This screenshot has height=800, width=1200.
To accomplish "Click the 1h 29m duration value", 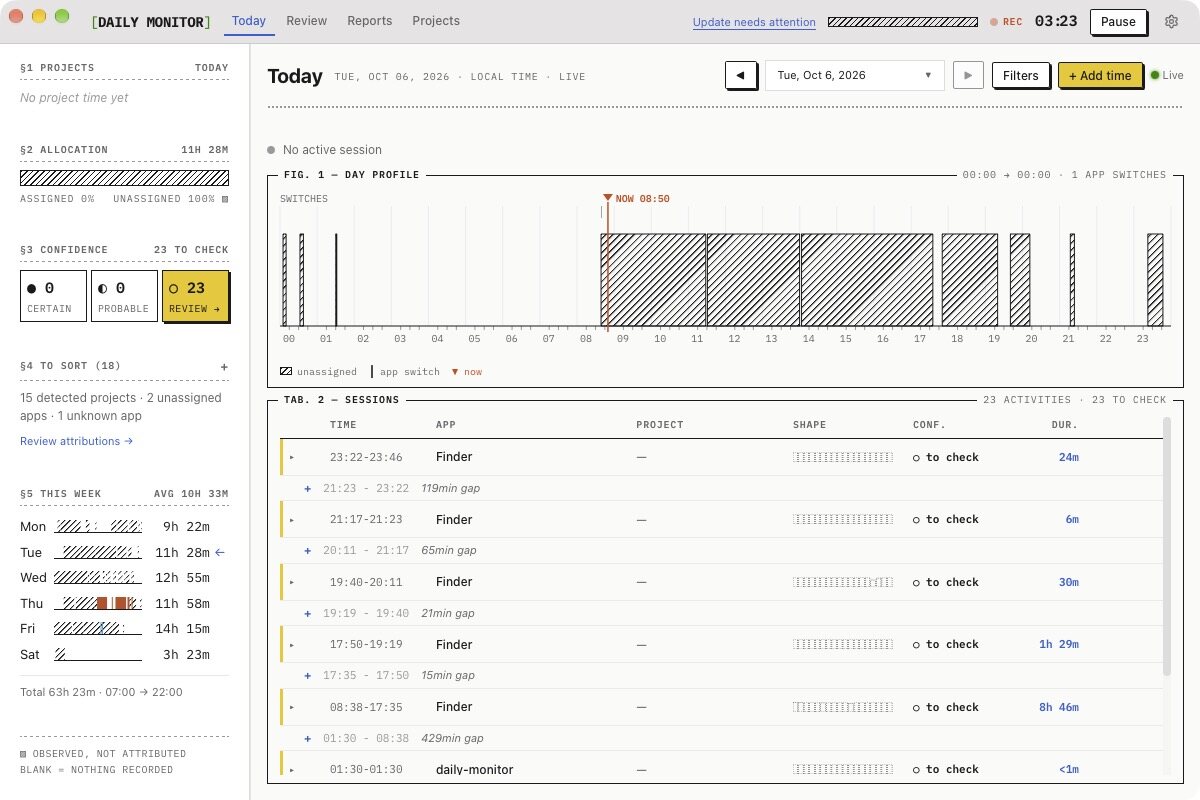I will tap(1059, 644).
